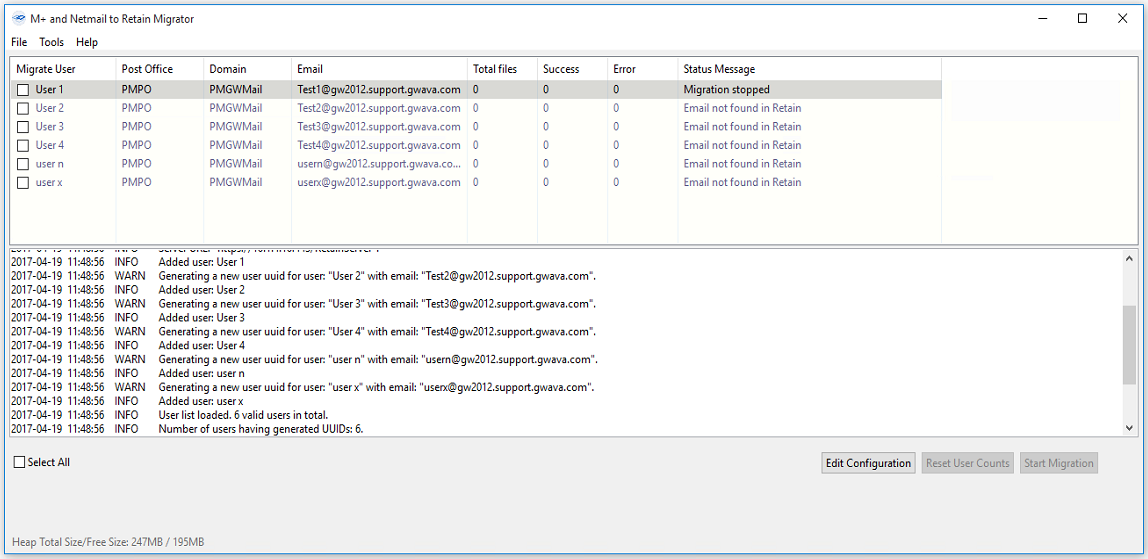Click the Migrator app icon in title bar
The width and height of the screenshot is (1148, 559).
(x=18, y=19)
